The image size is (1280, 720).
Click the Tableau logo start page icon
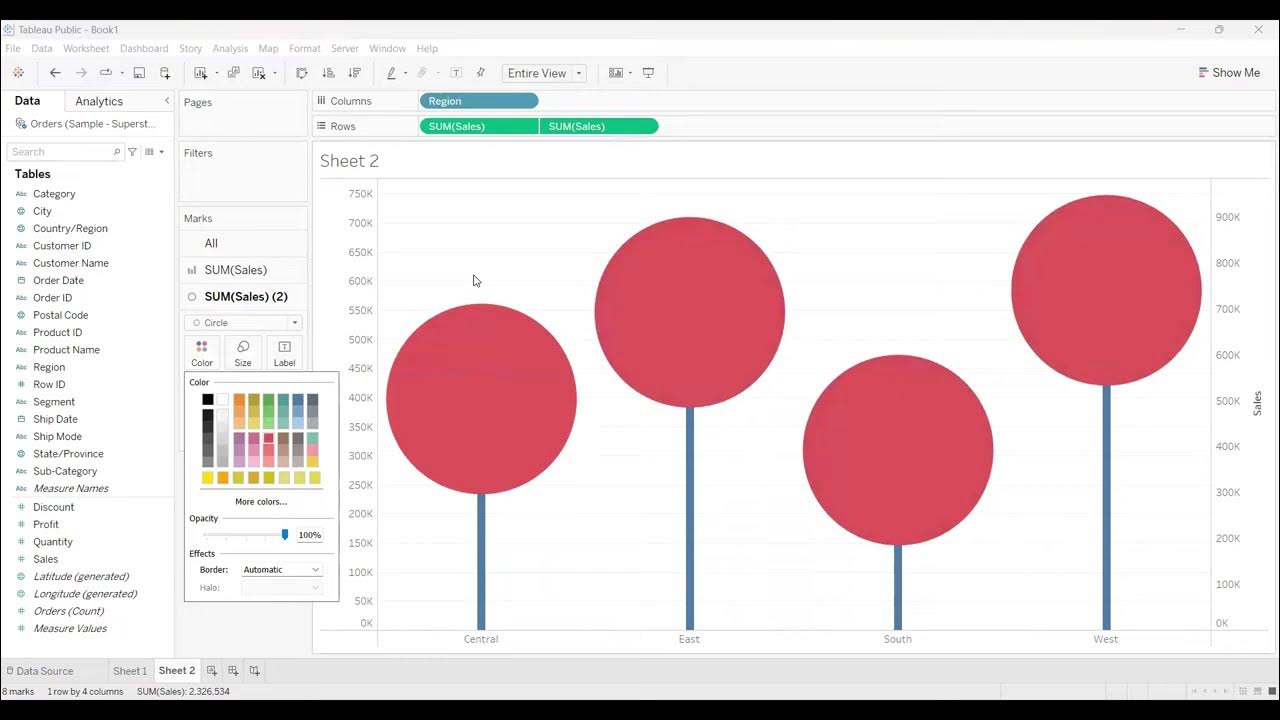point(18,73)
